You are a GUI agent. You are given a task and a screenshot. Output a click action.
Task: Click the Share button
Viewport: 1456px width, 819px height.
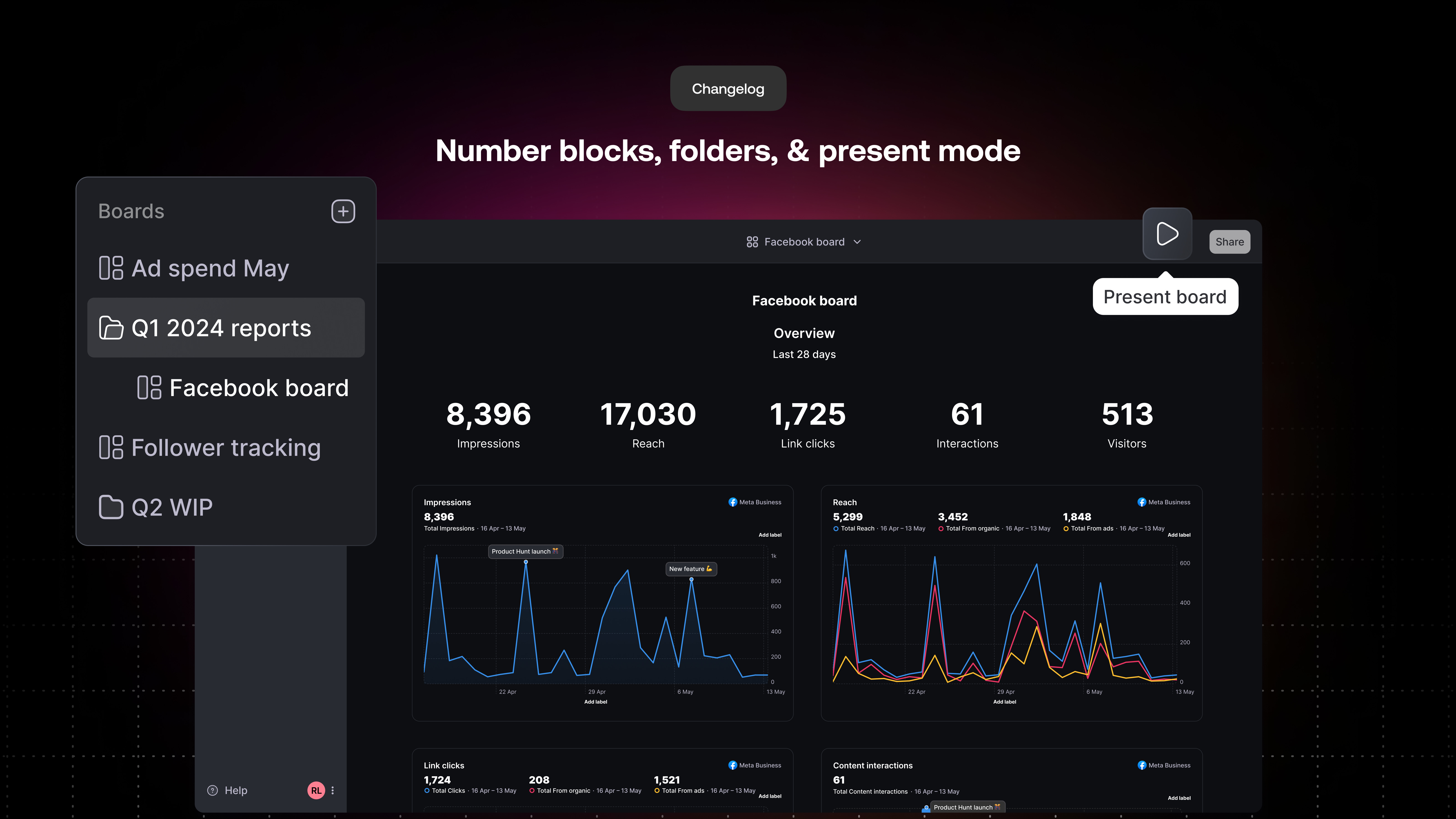(x=1229, y=242)
